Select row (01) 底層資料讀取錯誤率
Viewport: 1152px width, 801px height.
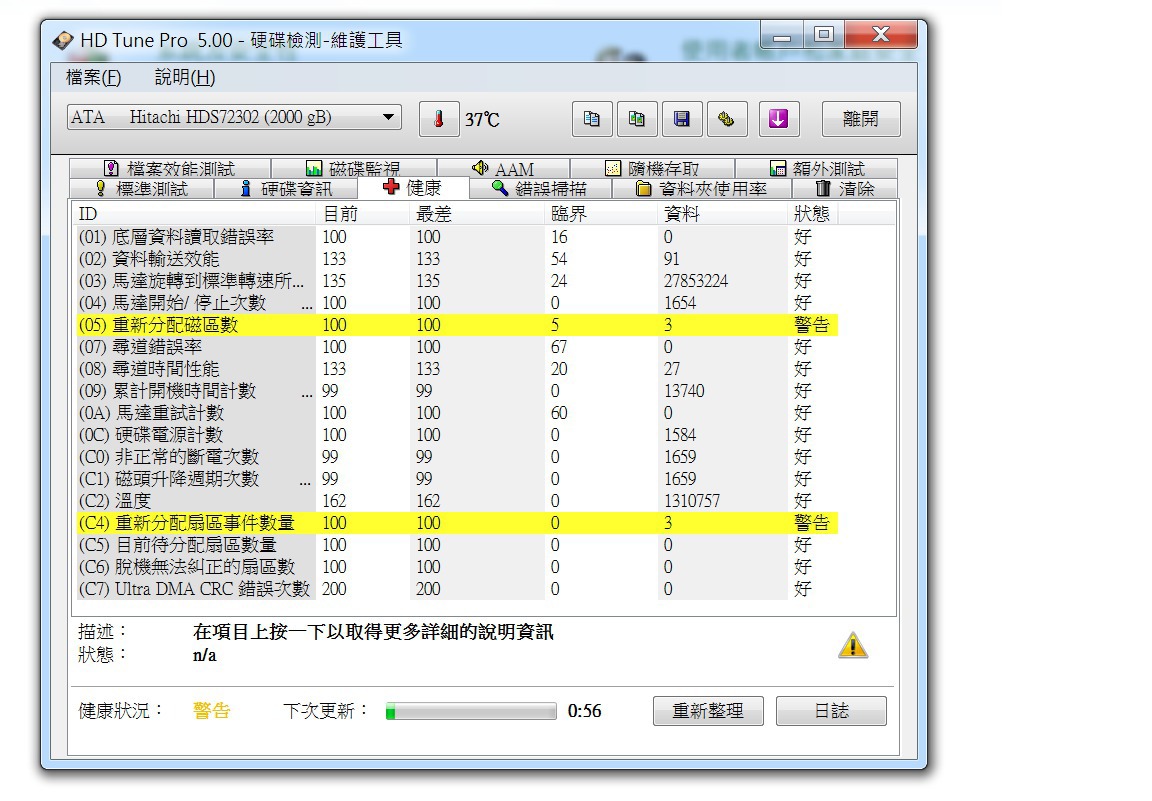(x=457, y=237)
